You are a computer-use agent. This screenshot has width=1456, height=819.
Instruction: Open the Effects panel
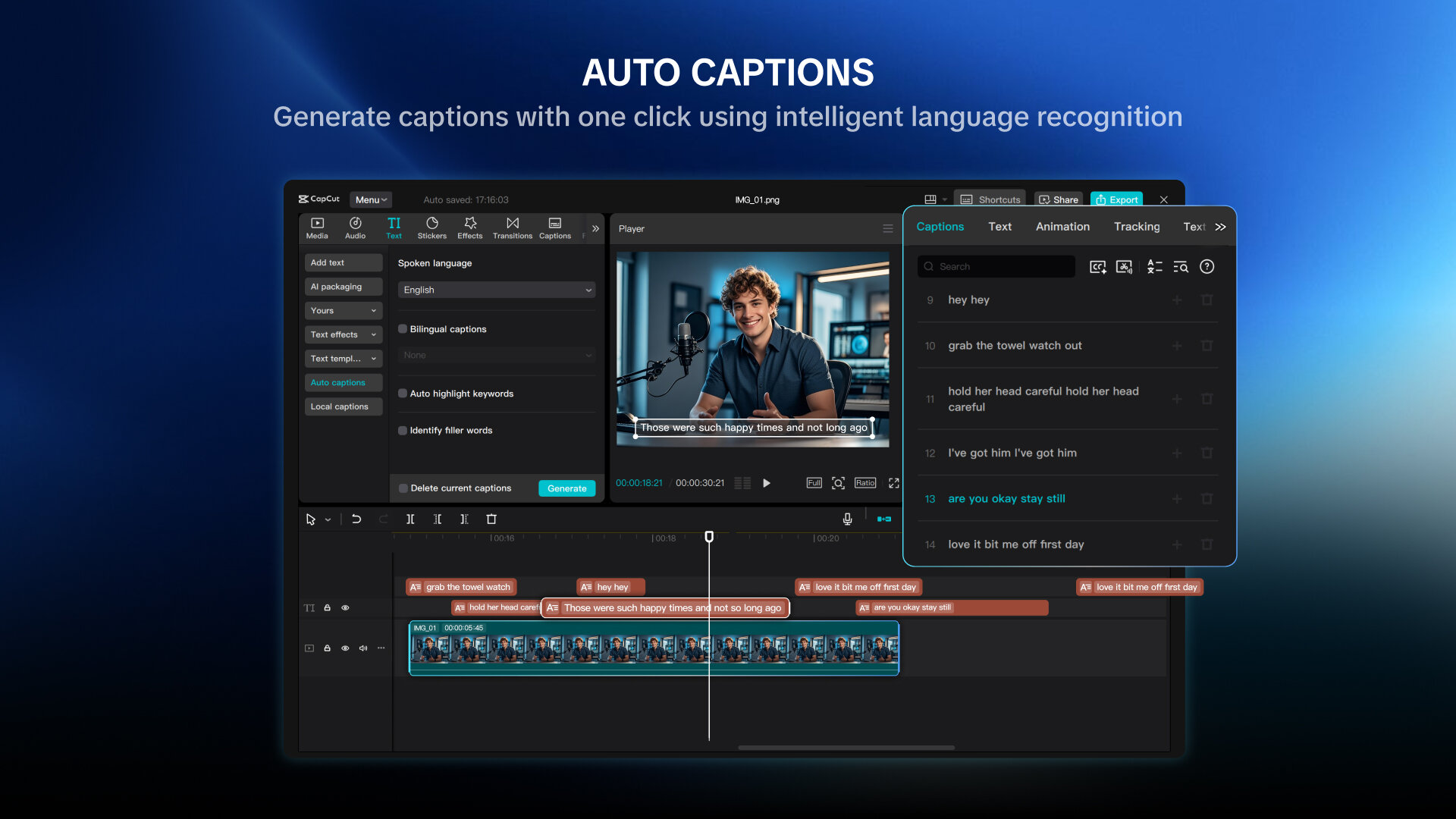[x=470, y=227]
